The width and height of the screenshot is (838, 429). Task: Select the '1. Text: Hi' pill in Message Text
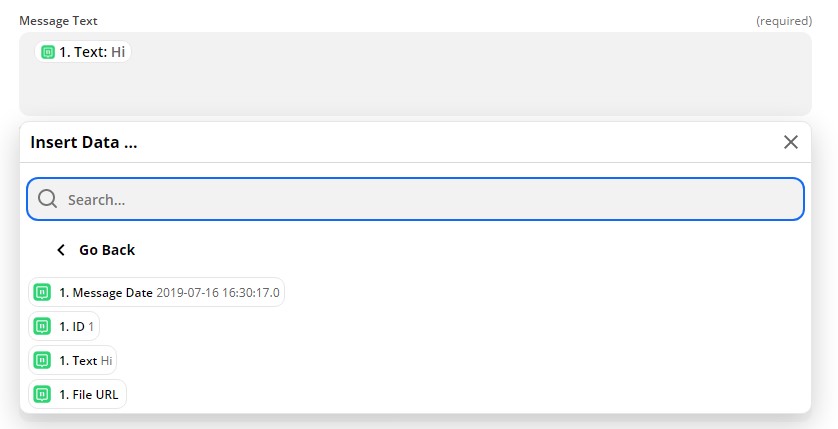83,52
